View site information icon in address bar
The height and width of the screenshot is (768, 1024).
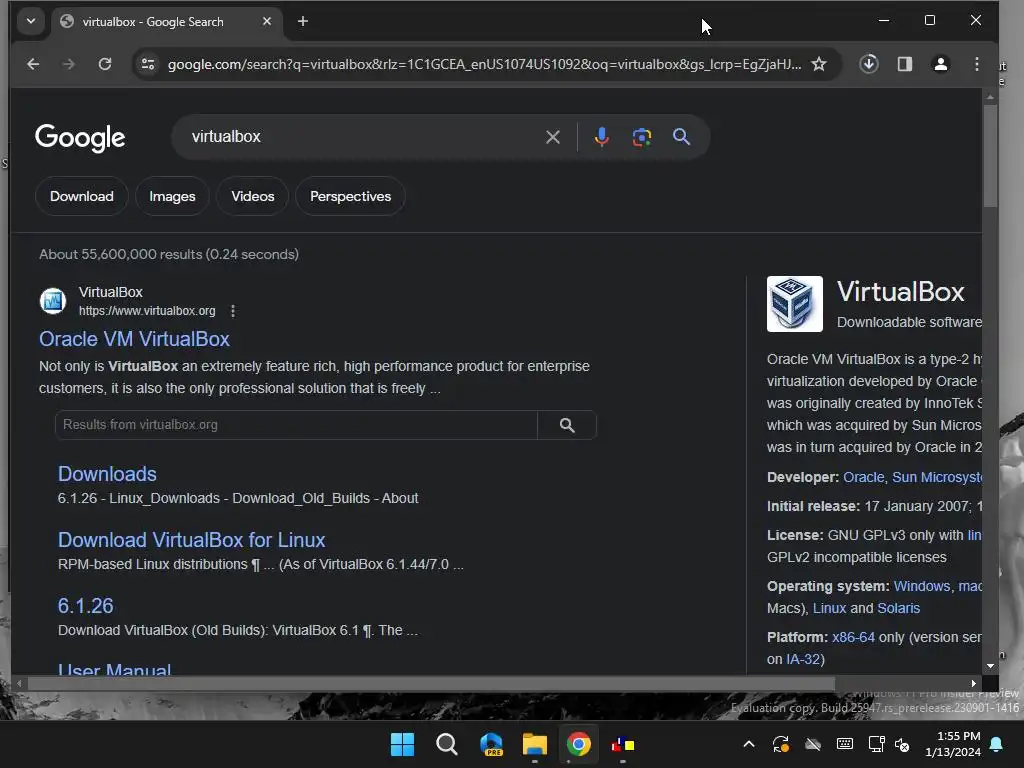[148, 64]
